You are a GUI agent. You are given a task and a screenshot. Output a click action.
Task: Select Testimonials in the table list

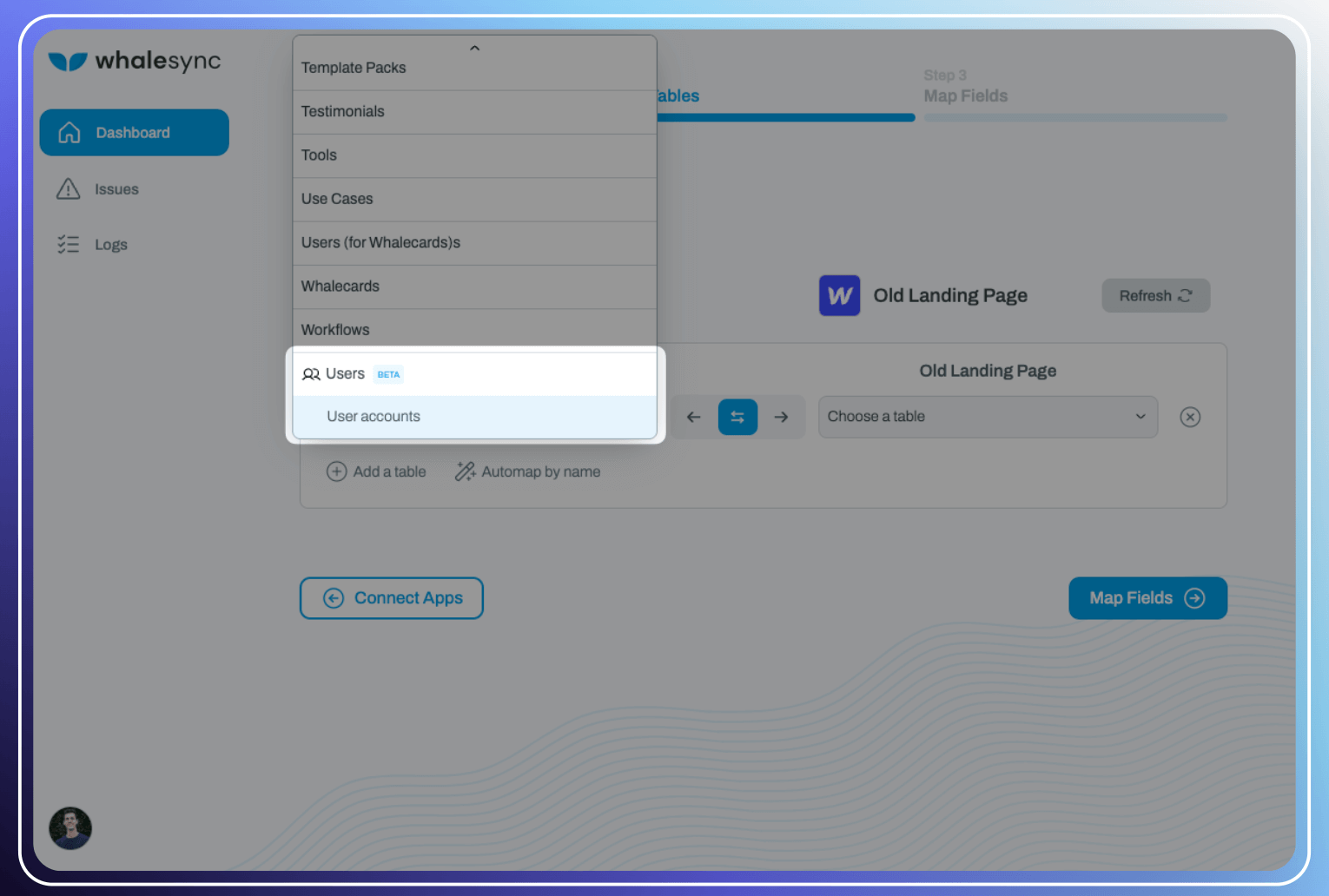(x=342, y=111)
